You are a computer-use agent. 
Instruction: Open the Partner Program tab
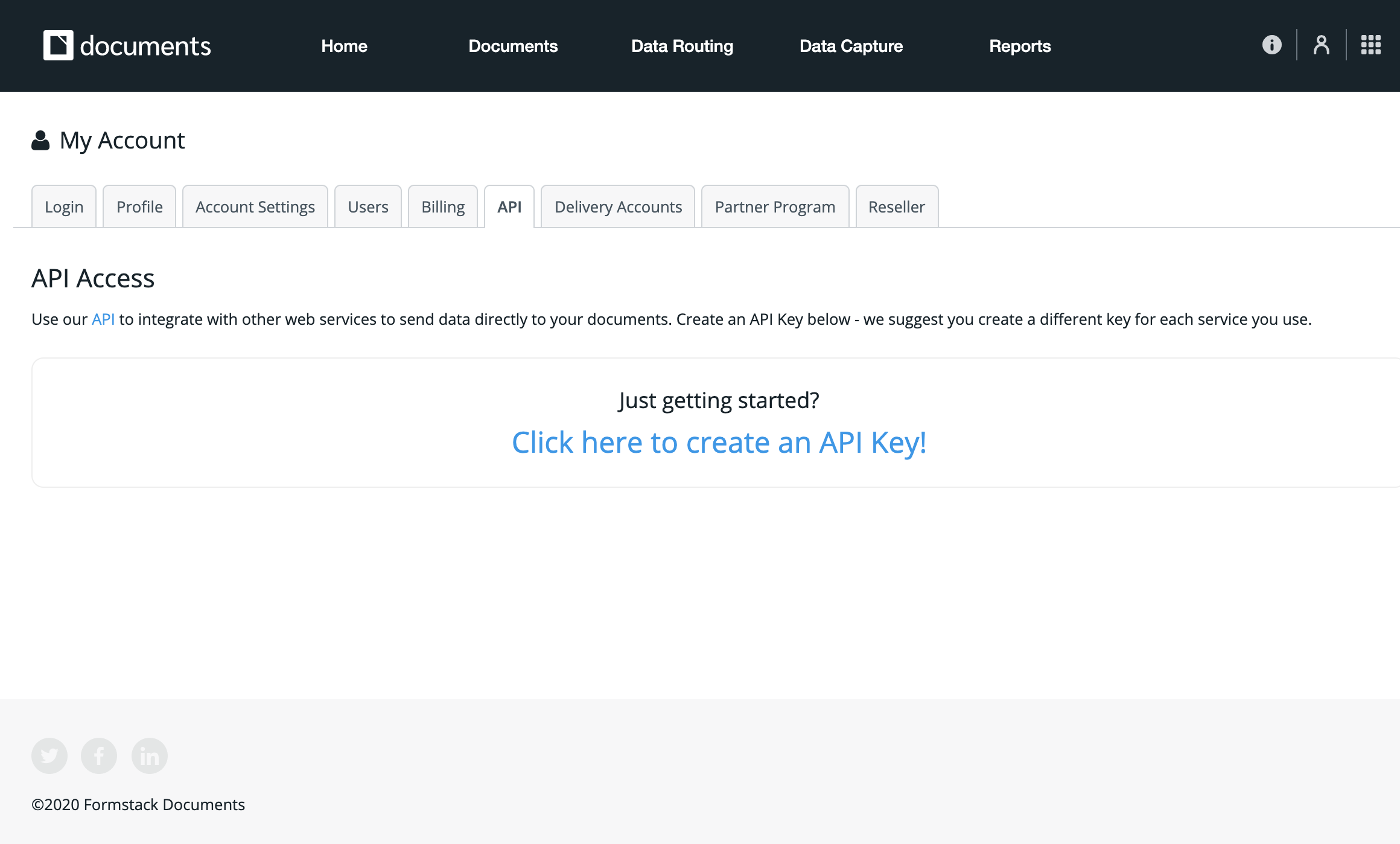(775, 206)
